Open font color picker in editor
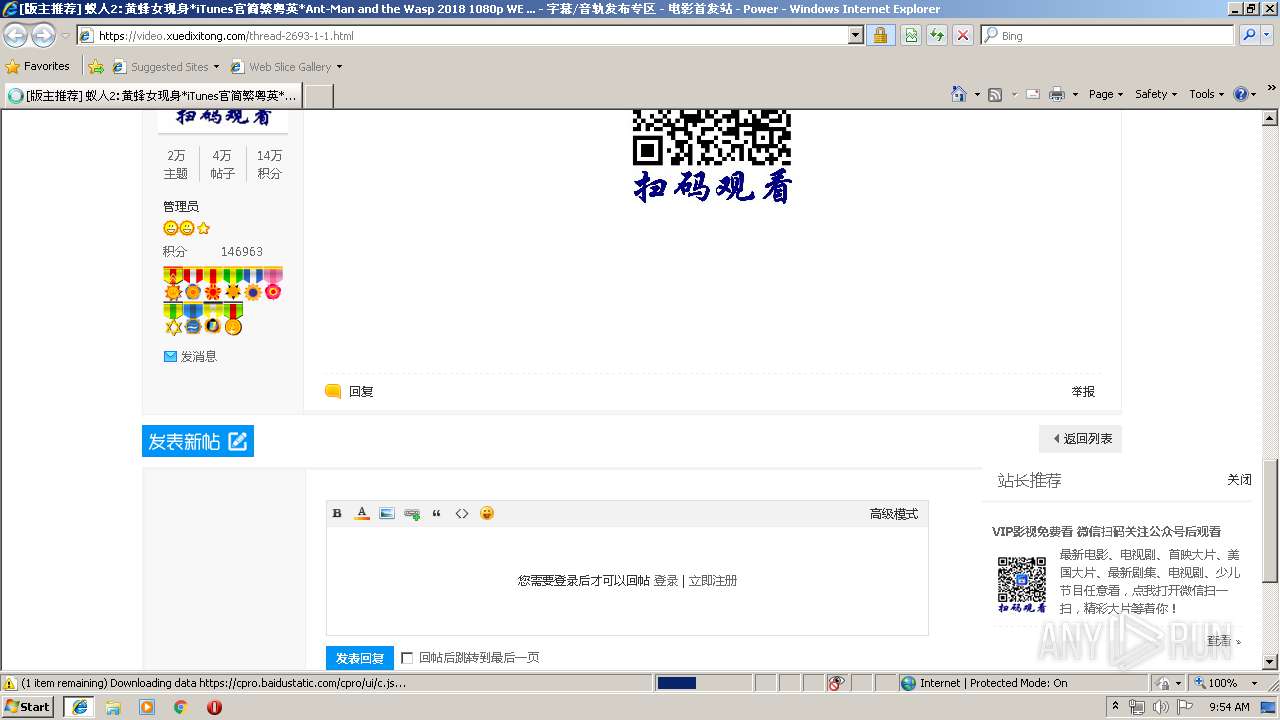 tap(362, 513)
